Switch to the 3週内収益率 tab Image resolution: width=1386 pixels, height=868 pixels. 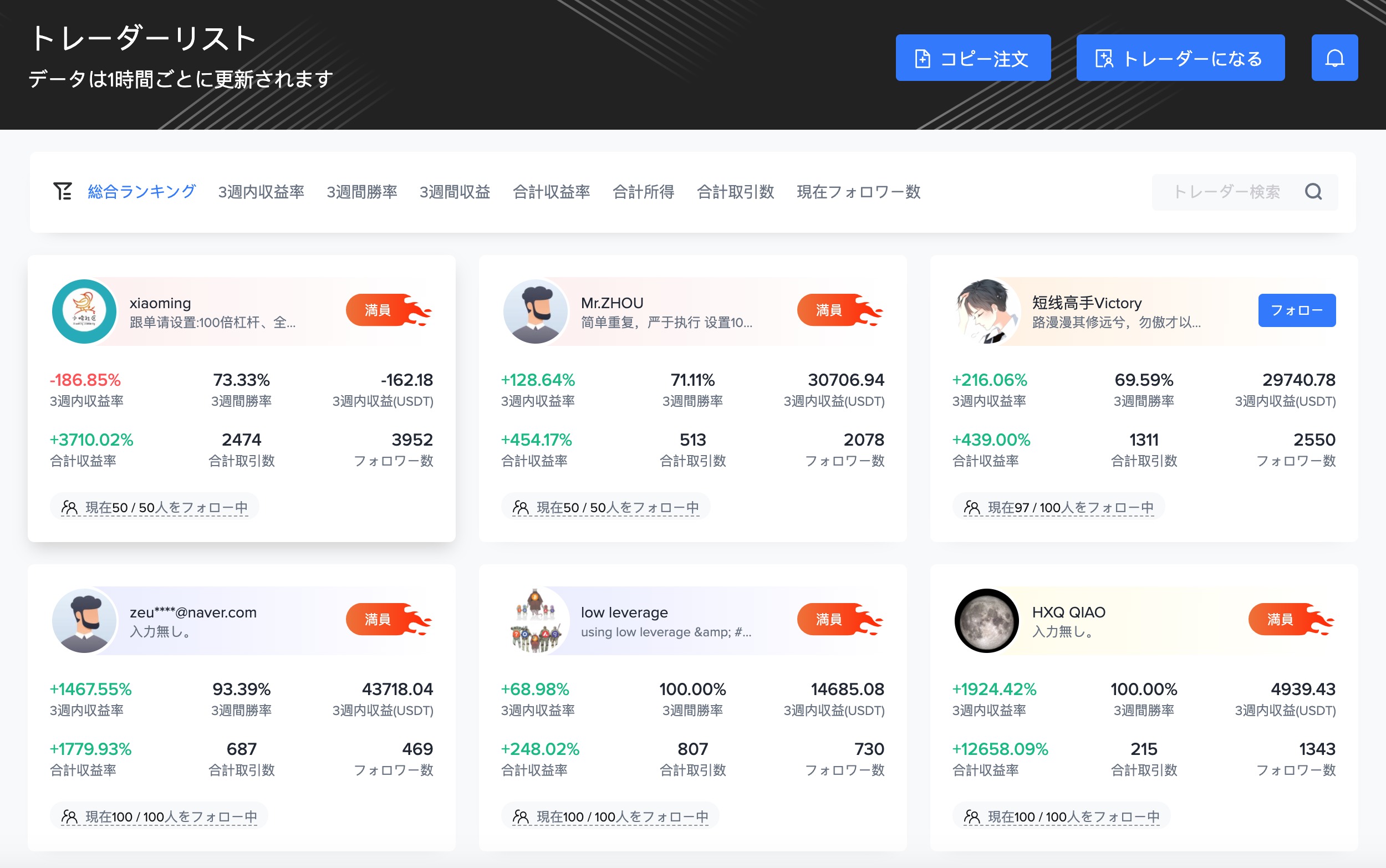(261, 192)
